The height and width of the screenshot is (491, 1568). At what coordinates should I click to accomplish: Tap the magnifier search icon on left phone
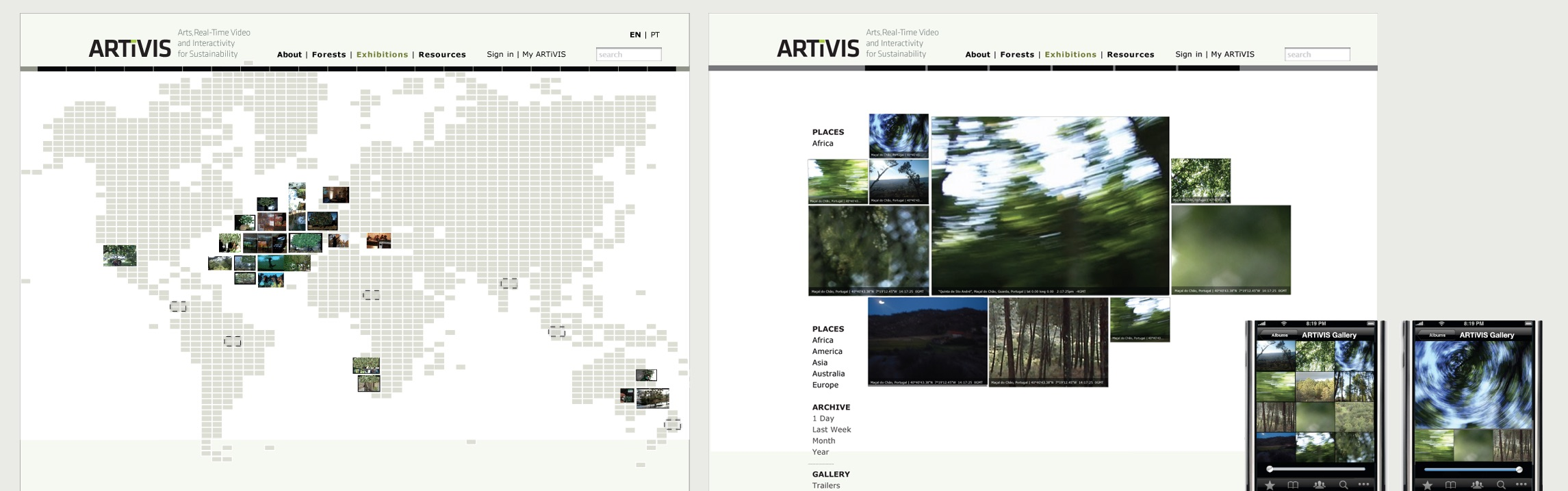tap(1344, 485)
